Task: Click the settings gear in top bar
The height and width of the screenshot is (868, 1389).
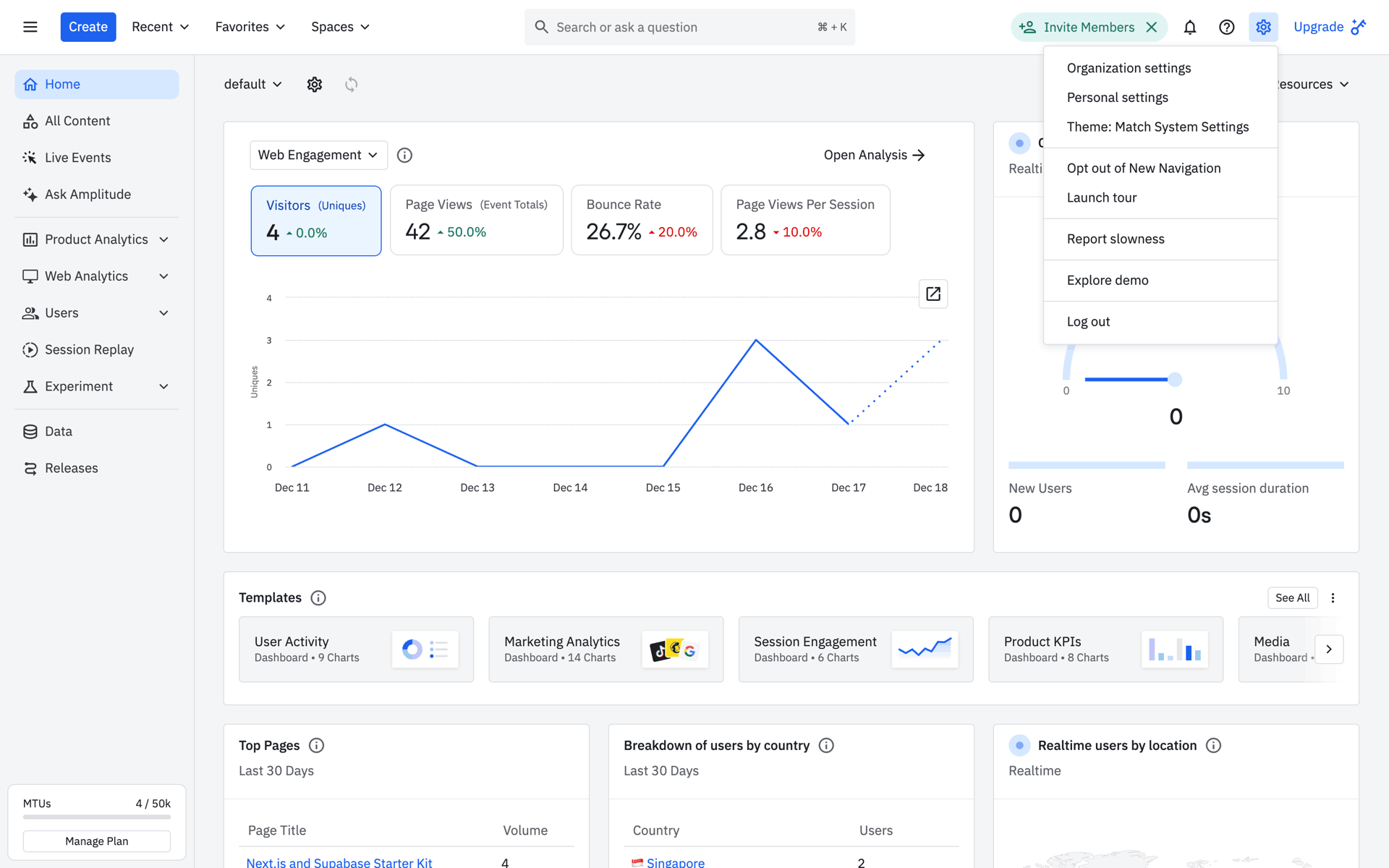Action: click(1263, 27)
